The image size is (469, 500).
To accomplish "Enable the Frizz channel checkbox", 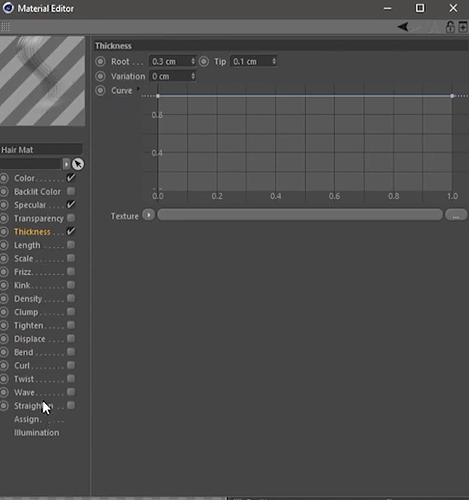I will 71,272.
